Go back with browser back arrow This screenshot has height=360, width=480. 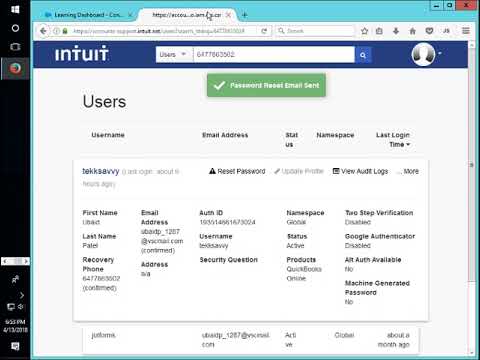[x=43, y=31]
